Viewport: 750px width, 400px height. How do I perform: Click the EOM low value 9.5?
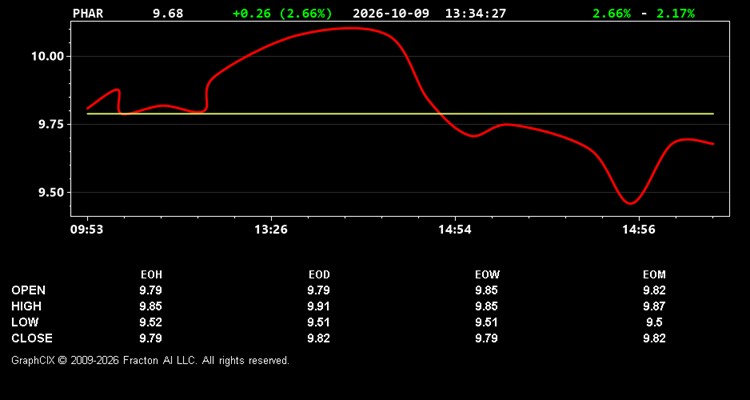pos(654,322)
